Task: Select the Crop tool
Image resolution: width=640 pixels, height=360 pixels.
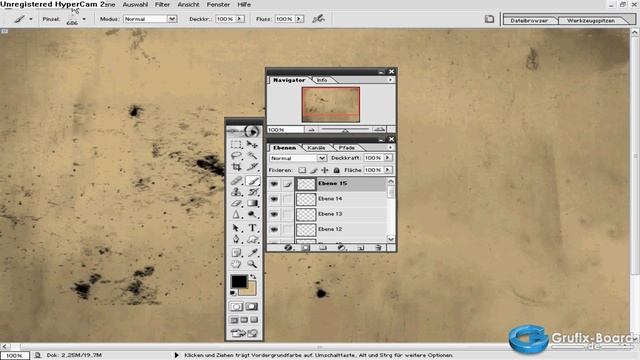Action: [x=236, y=167]
